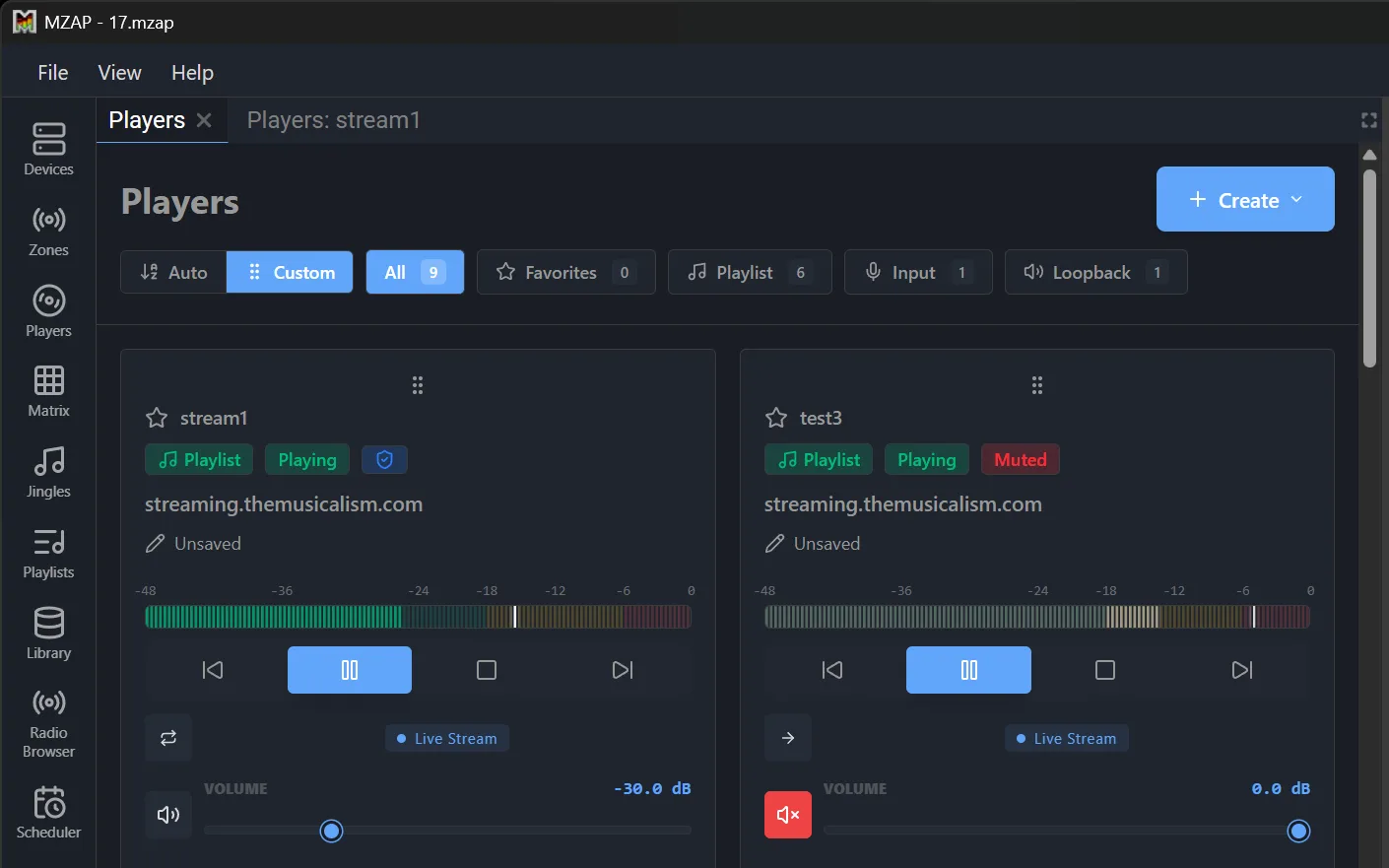This screenshot has width=1389, height=868.
Task: Click Live Stream badge on test3
Action: [1066, 738]
